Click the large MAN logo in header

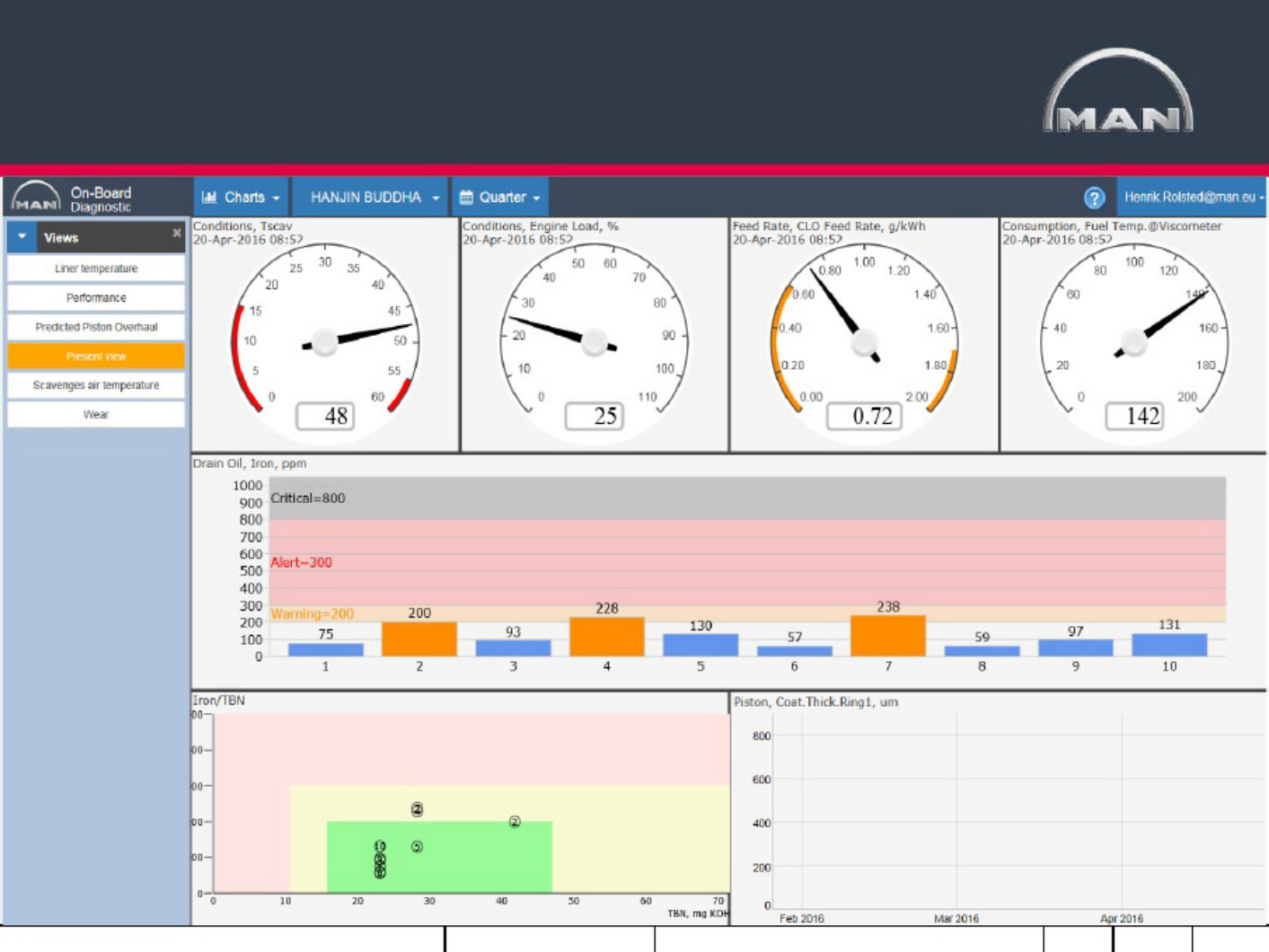coord(1118,91)
